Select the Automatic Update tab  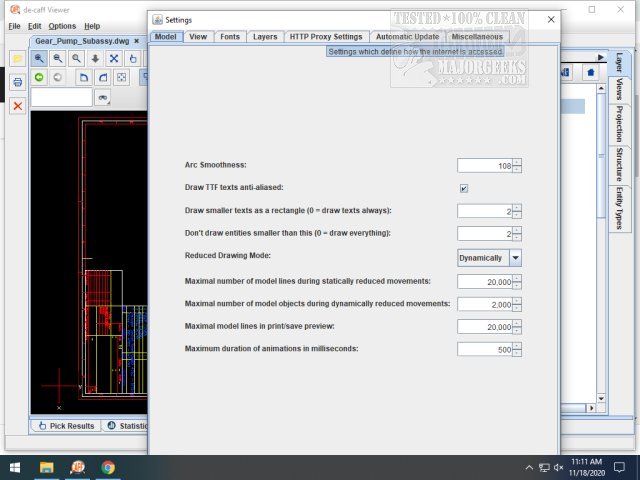pyautogui.click(x=407, y=37)
